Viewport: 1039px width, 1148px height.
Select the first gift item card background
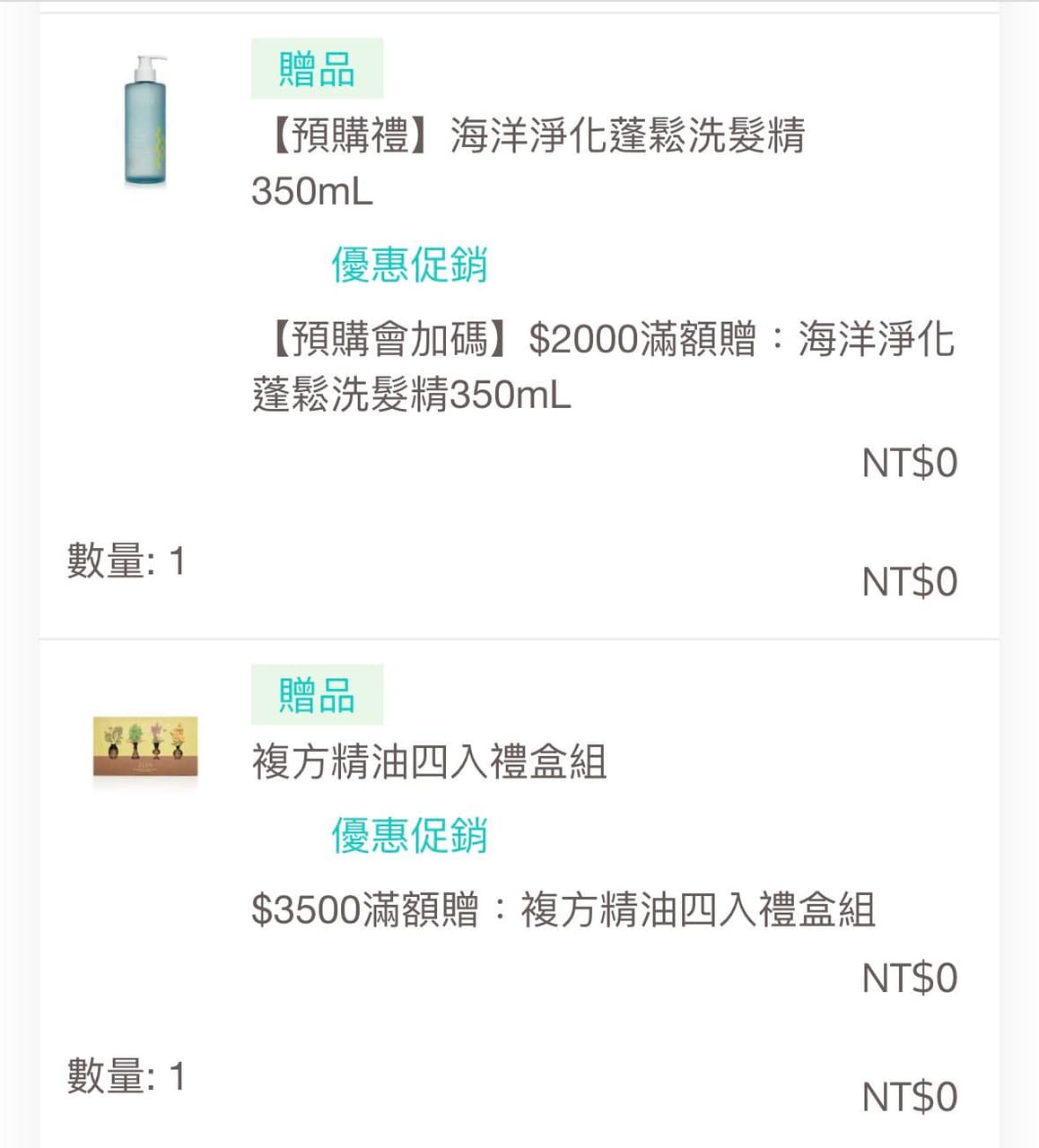[519, 326]
